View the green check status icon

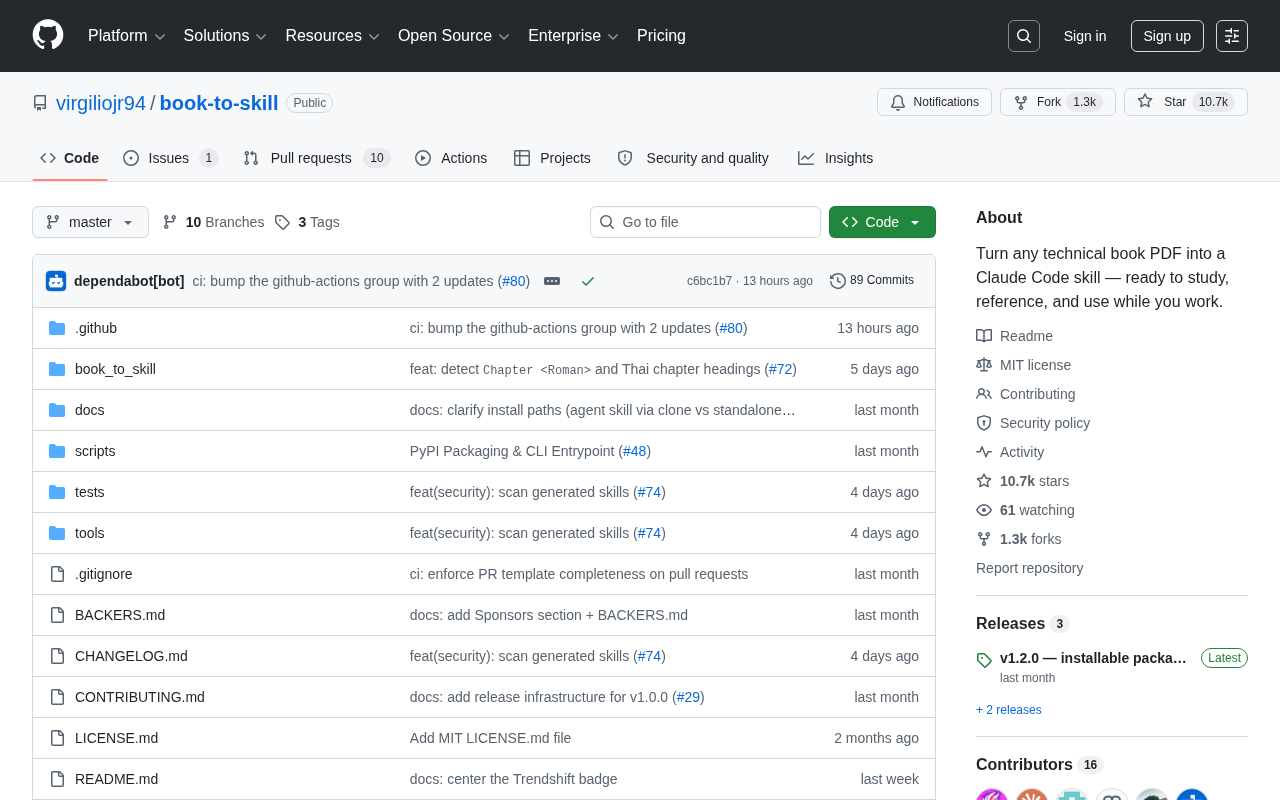(x=588, y=281)
